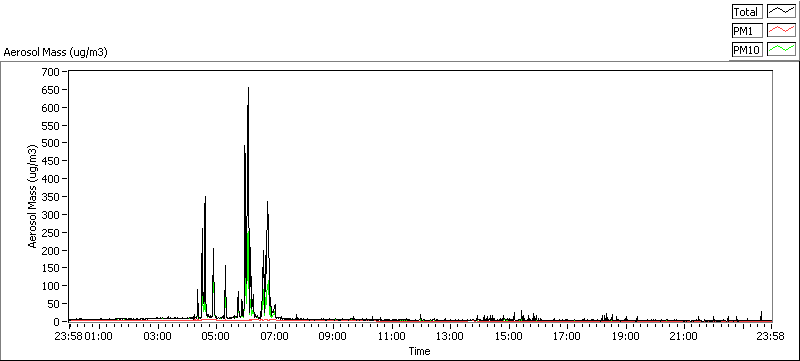Click the x-axis label Time
The image size is (800, 361).
(419, 351)
